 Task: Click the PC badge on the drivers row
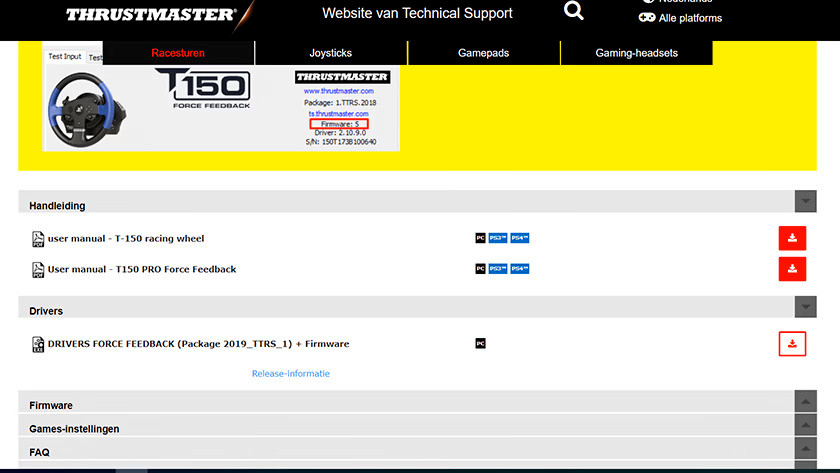(x=480, y=344)
